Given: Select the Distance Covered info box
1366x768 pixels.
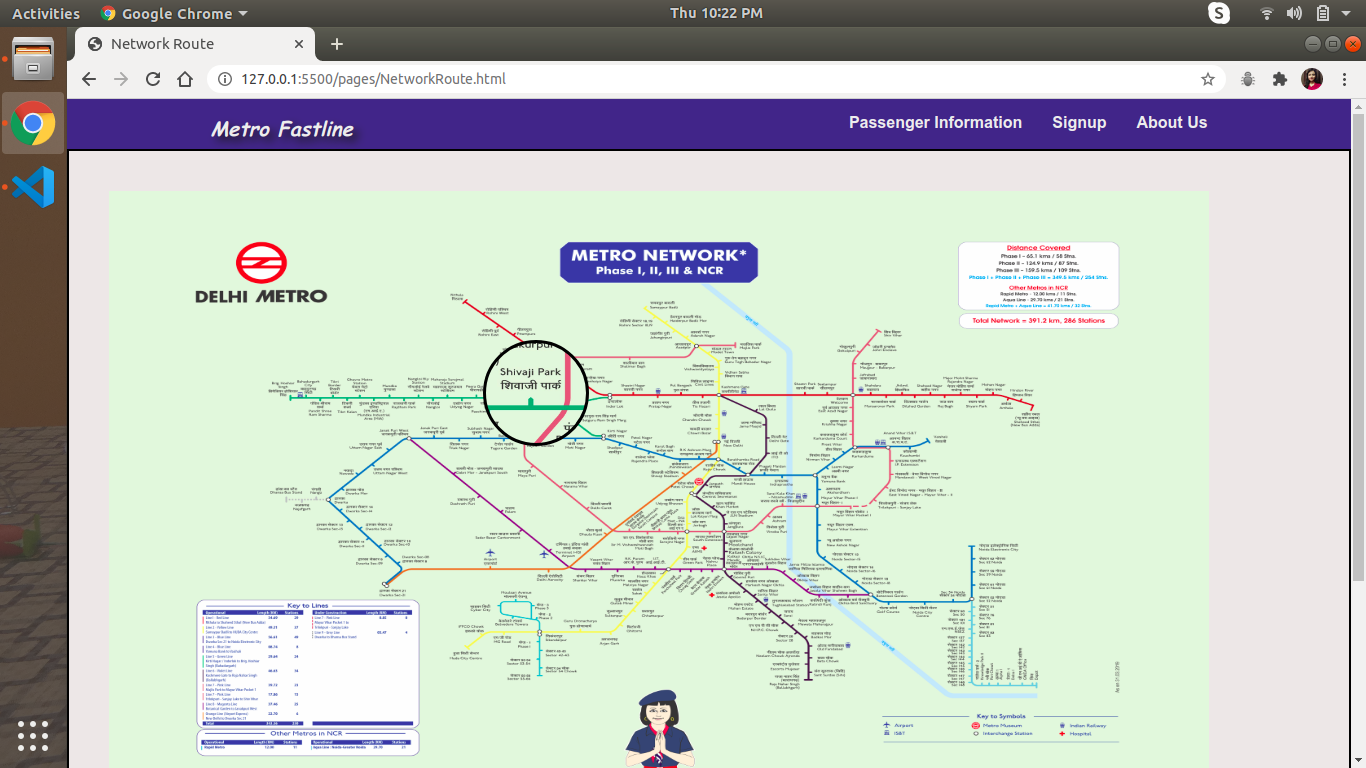Looking at the screenshot, I should [x=1037, y=275].
